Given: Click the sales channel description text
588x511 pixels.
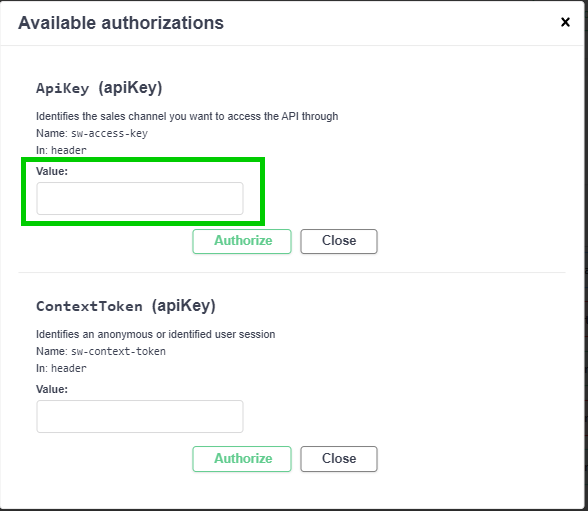Looking at the screenshot, I should tap(187, 116).
